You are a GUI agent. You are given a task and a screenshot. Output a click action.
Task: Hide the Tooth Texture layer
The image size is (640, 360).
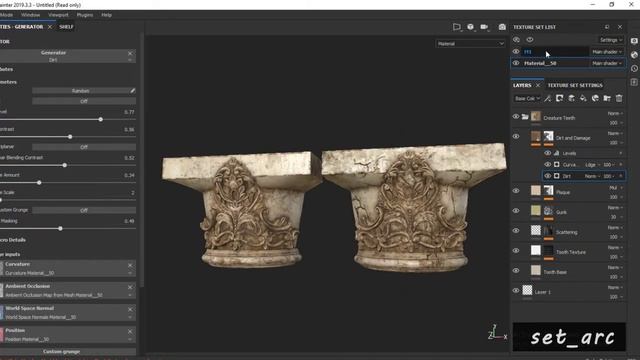(516, 251)
